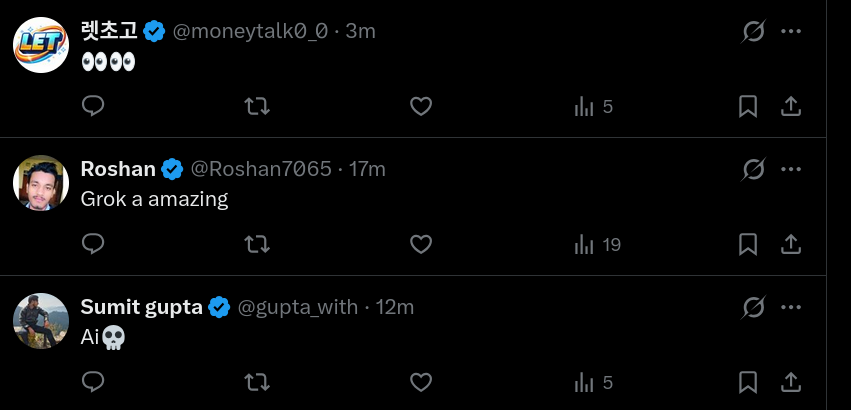Screen dimensions: 851x410
Task: Click the LET profile avatar
Action: (41, 45)
